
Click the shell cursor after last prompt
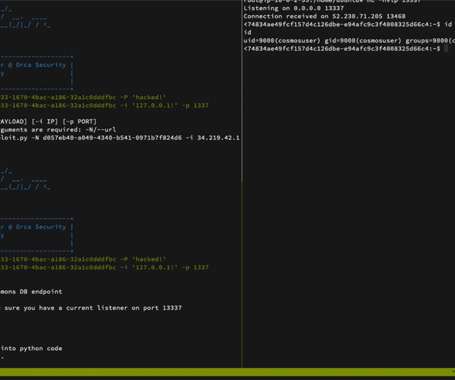pos(446,49)
